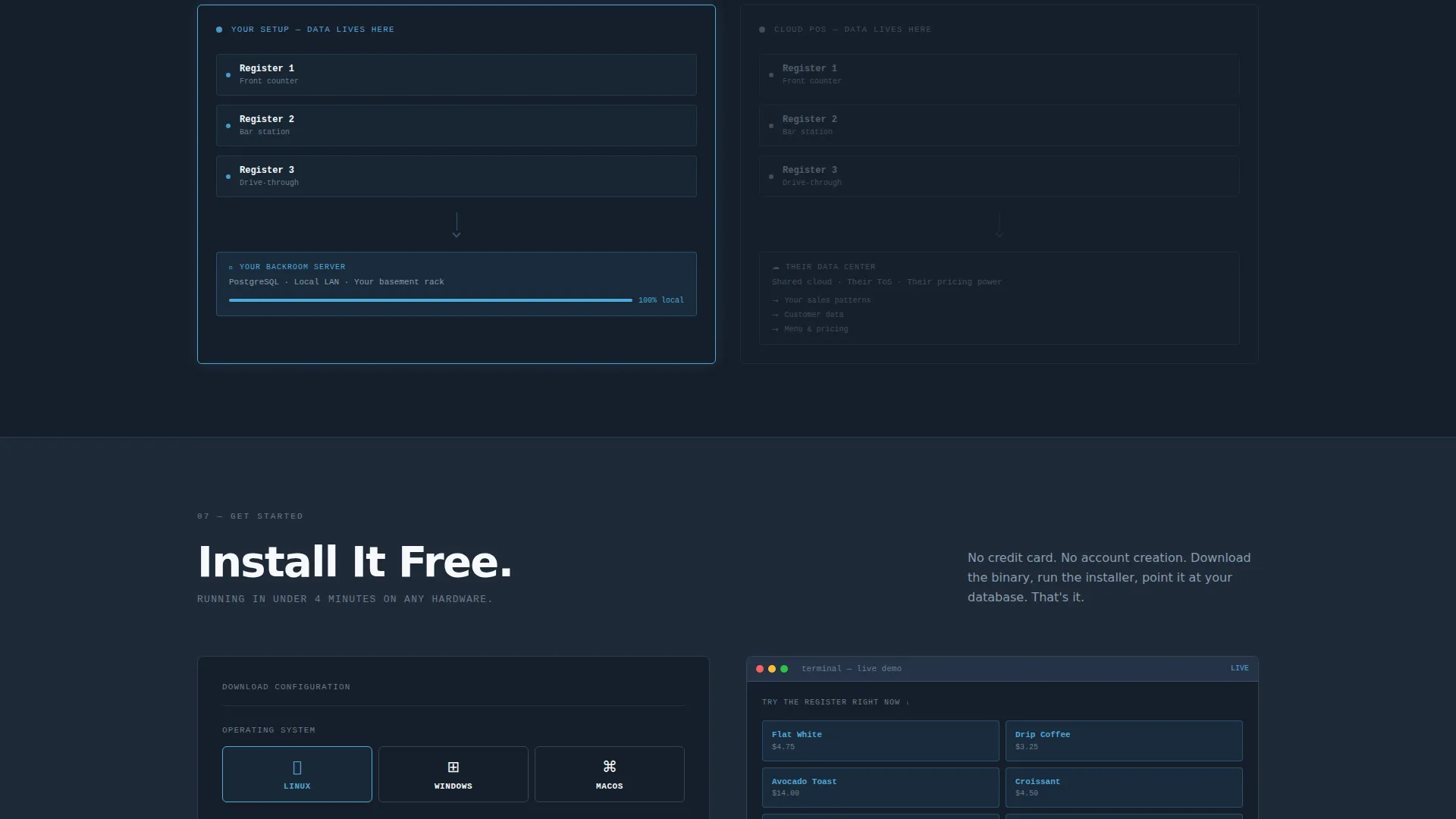Click Register 1 card in Cloud POS panel

999,74
